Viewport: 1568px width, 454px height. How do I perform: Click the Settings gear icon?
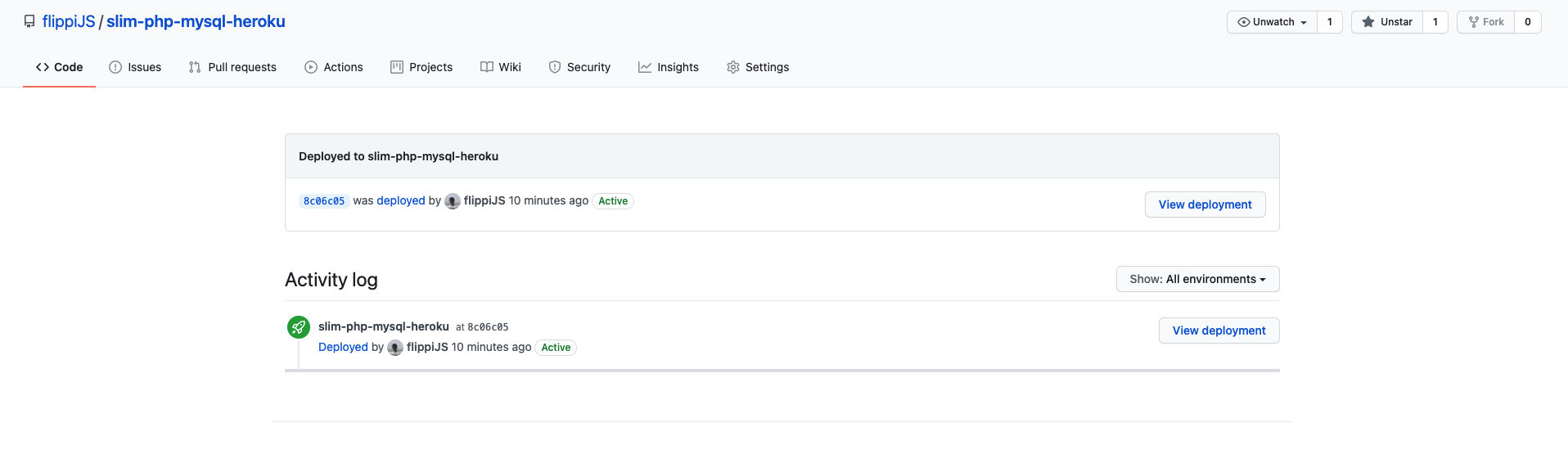click(733, 67)
